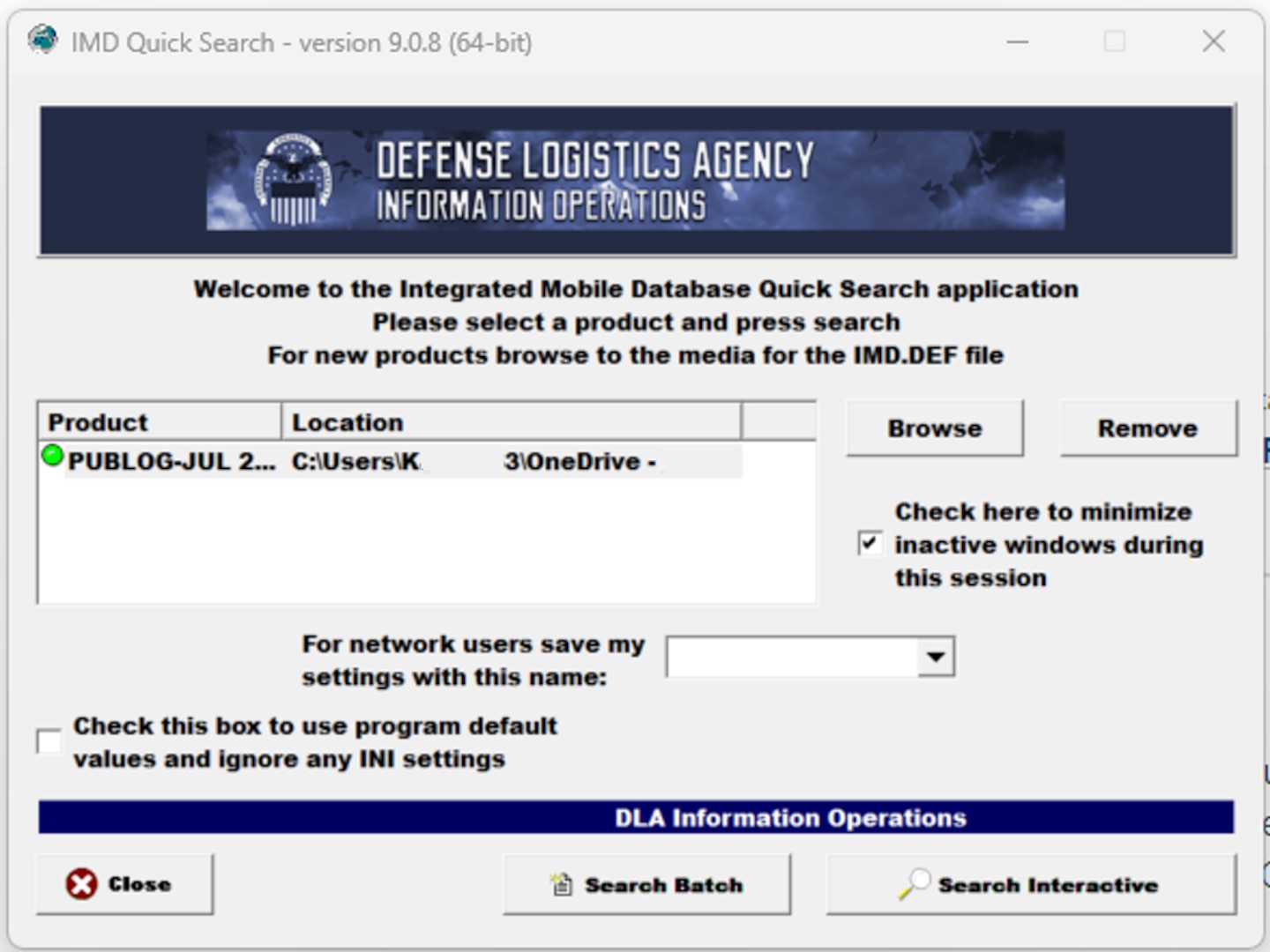Viewport: 1270px width, 952px height.
Task: Minimize the IMD Quick Search window
Action: 1018,41
